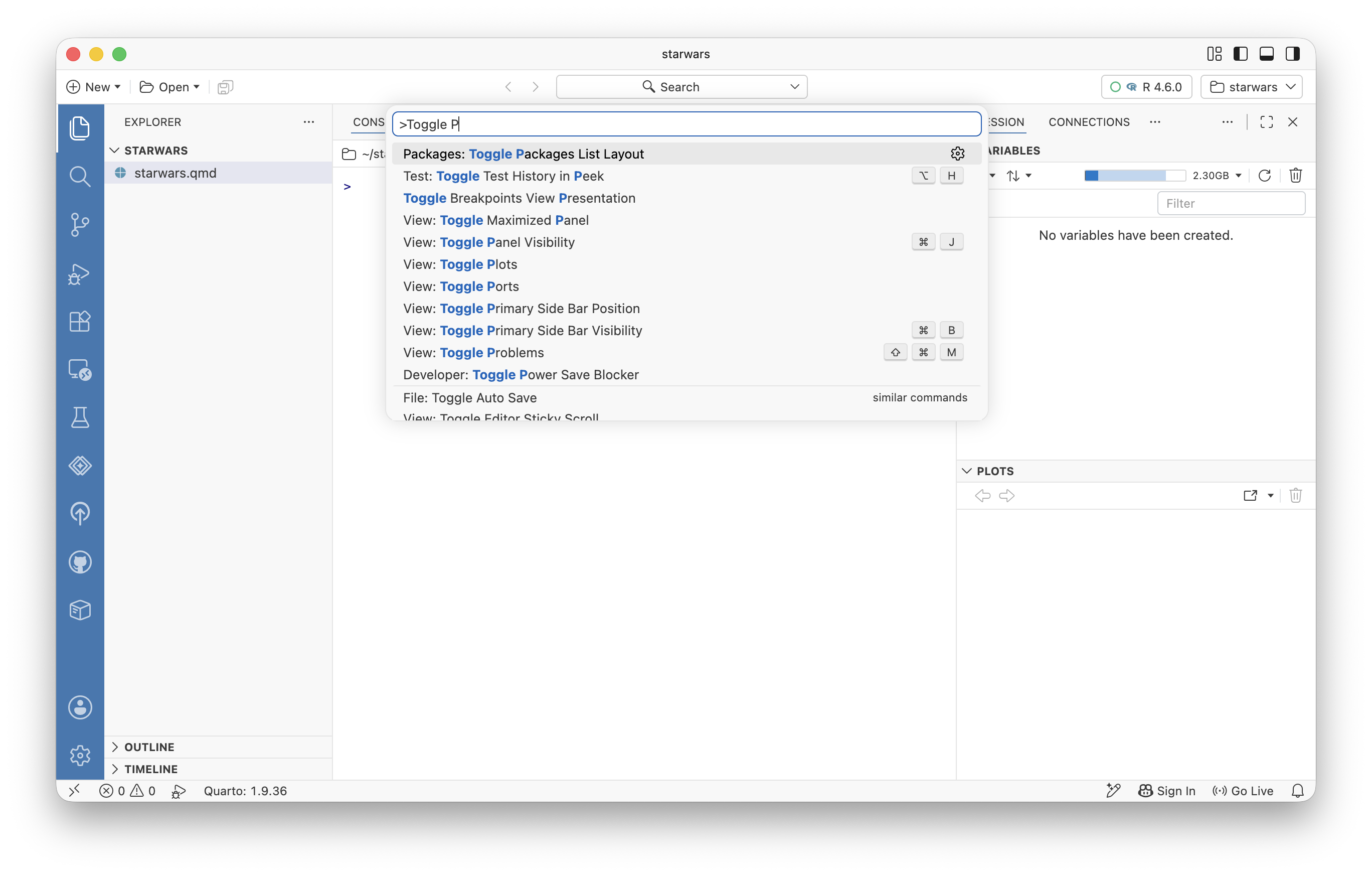Open the variables sort order dropdown
This screenshot has width=1372, height=876.
coord(1019,176)
